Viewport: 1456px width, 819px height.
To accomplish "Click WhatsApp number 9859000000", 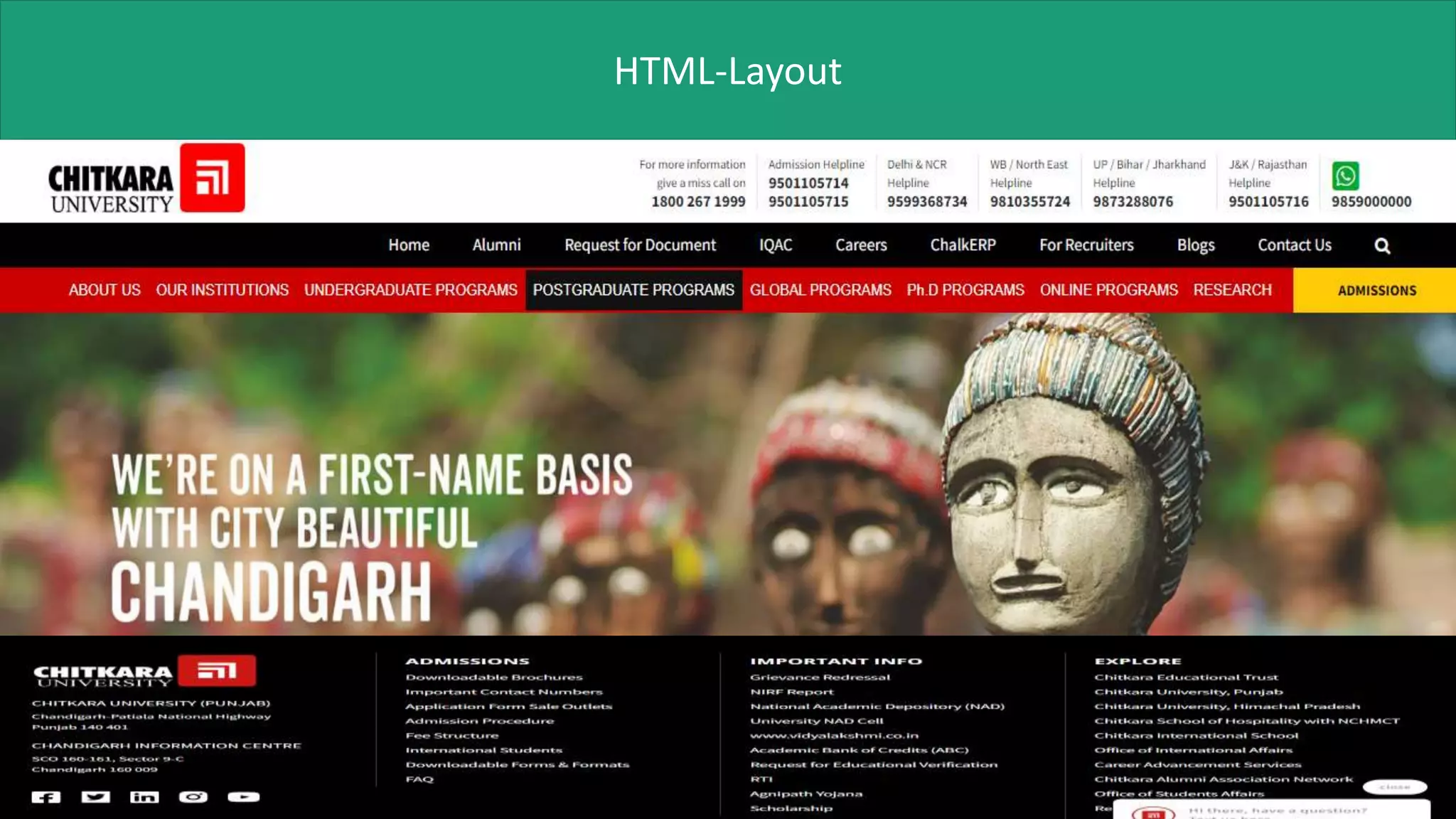I will click(x=1371, y=202).
